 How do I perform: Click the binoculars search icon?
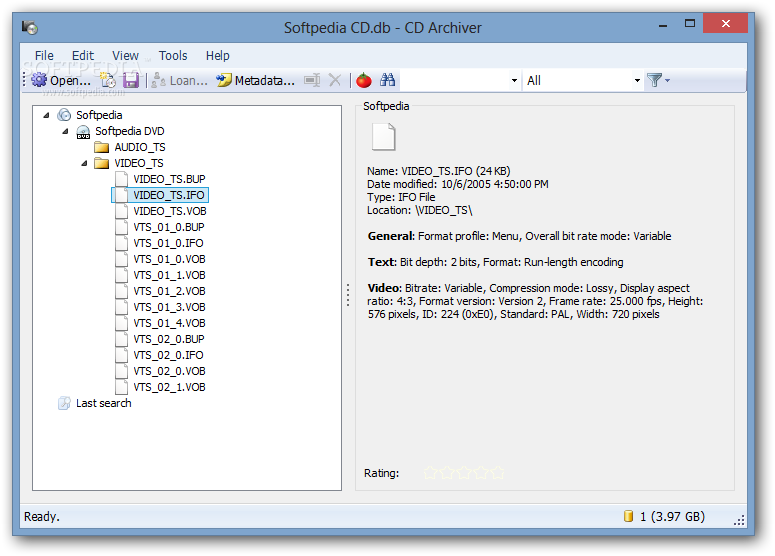pyautogui.click(x=388, y=80)
